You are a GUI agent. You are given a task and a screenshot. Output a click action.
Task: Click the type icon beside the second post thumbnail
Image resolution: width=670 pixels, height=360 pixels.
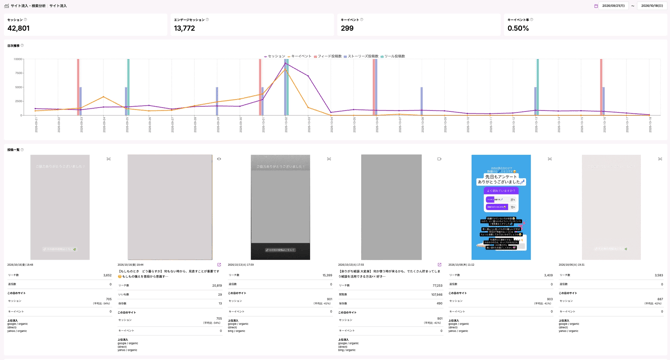[219, 159]
